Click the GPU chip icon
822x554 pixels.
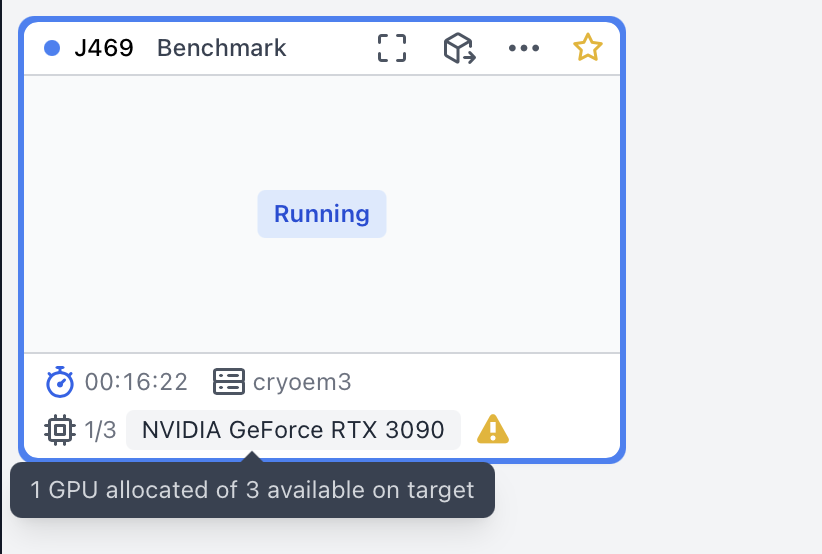[x=60, y=430]
